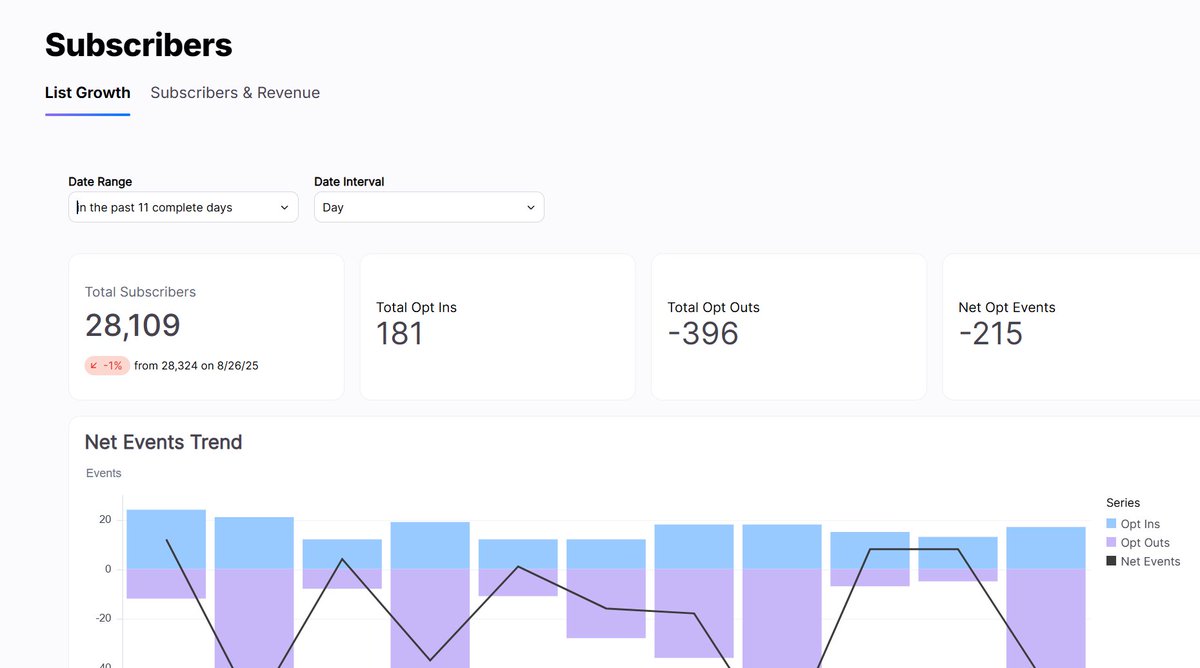Click the 'from 28,324 on 8/26/25' text
Viewport: 1200px width, 668px height.
point(196,366)
